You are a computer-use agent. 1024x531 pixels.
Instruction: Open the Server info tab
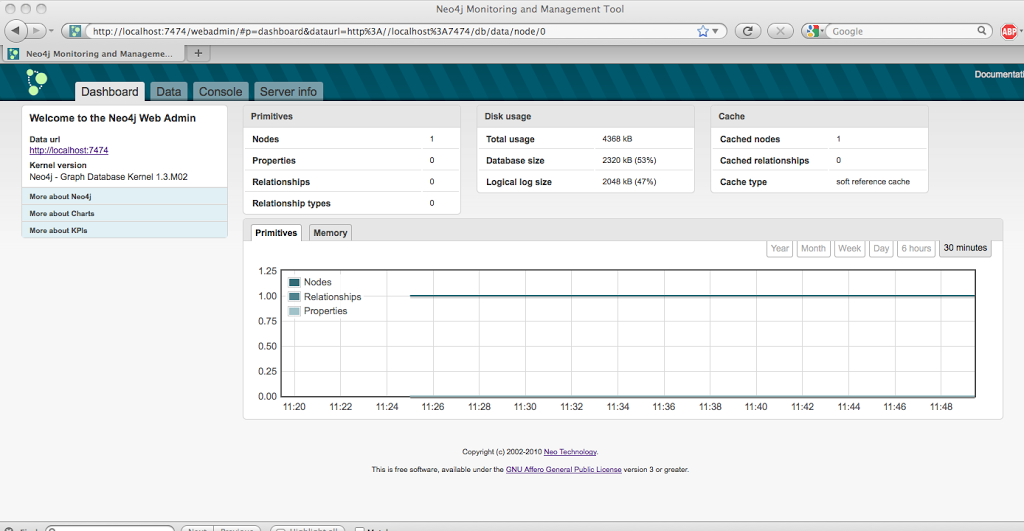(x=288, y=91)
